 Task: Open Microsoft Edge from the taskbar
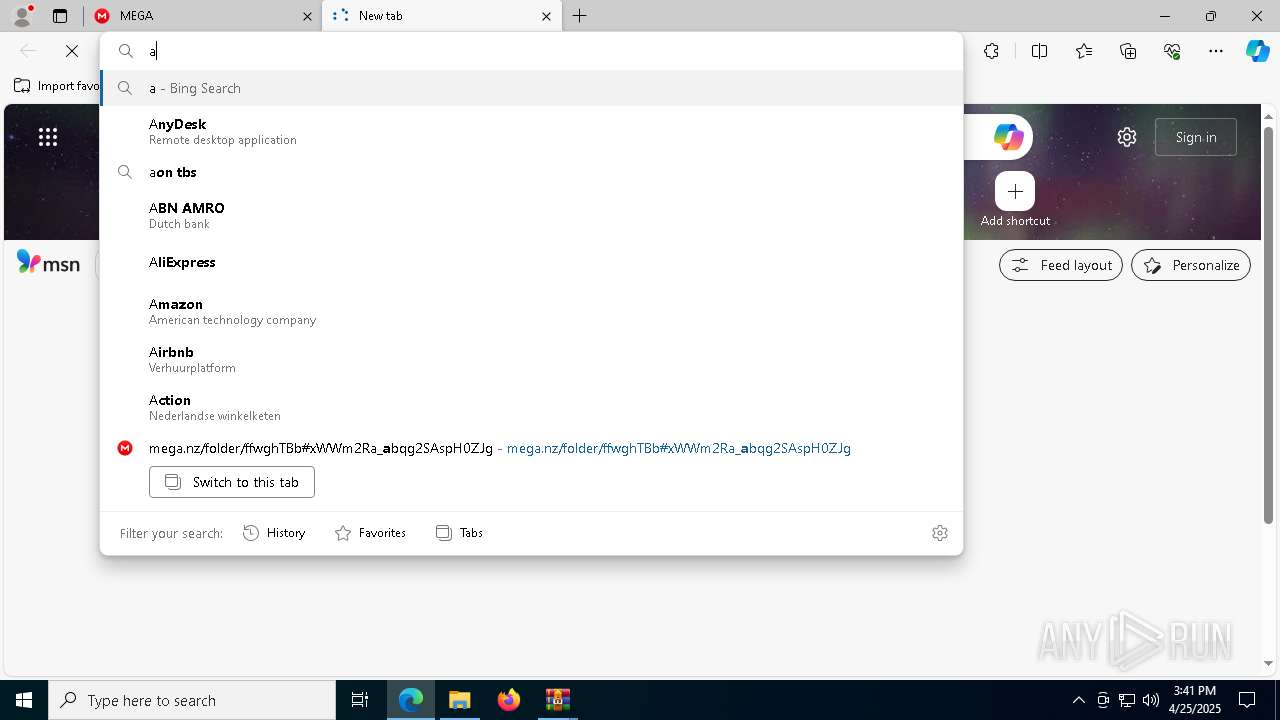click(x=411, y=700)
